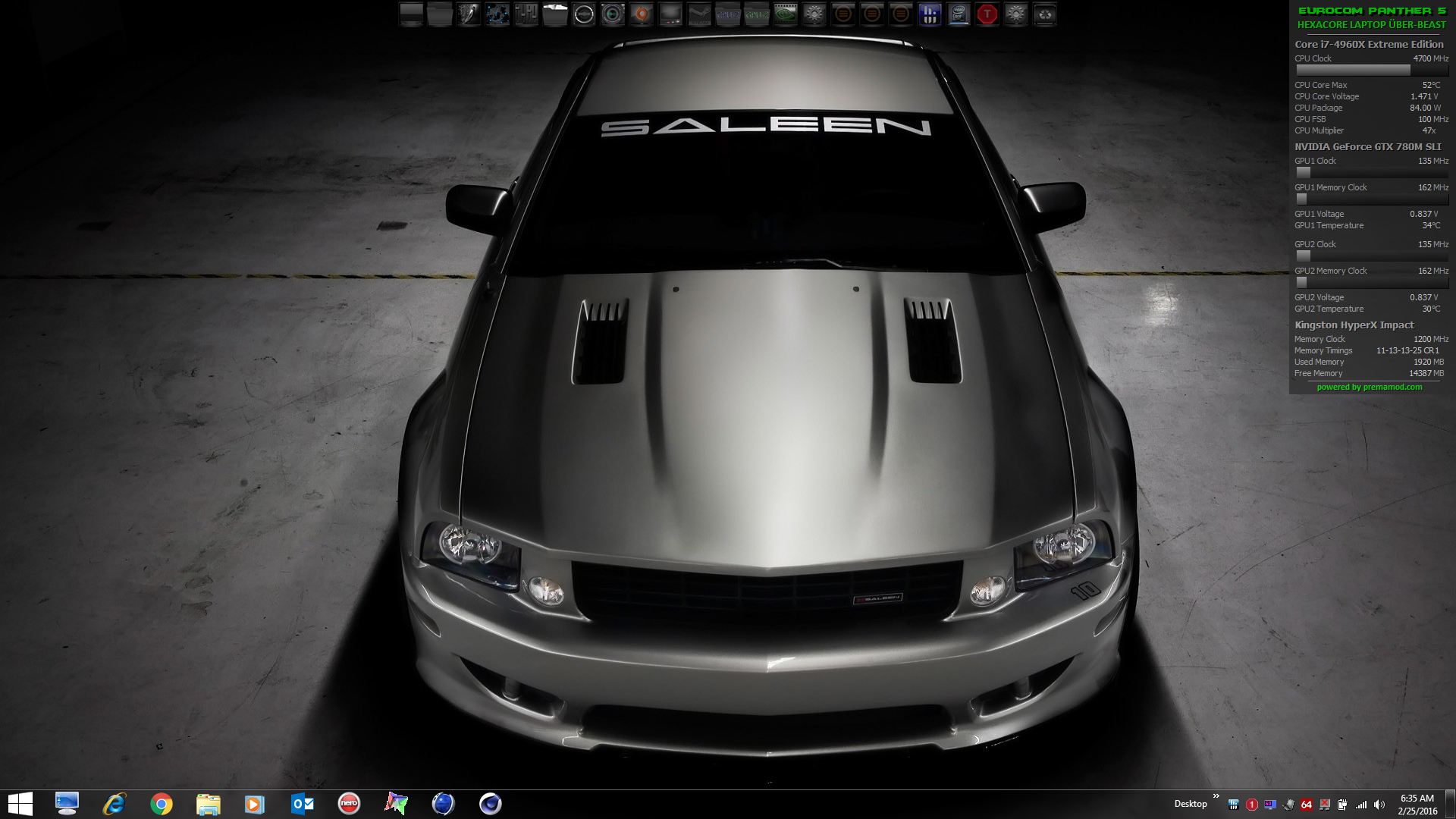Screen dimensions: 1456x819
Task: Click the CPU Package 84.00 W reading
Action: (x=1367, y=108)
